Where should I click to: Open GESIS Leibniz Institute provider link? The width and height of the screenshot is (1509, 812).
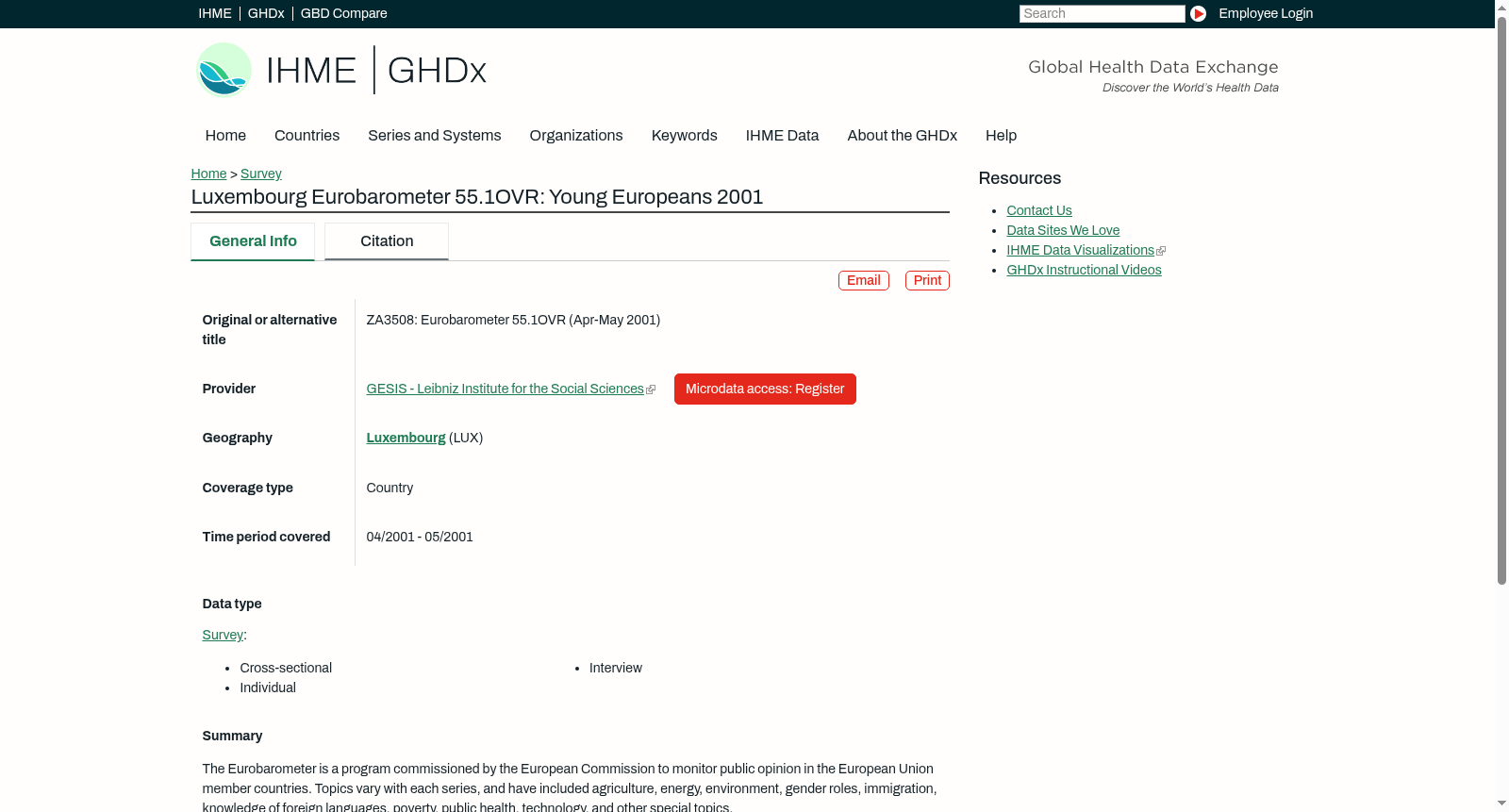[x=505, y=389]
